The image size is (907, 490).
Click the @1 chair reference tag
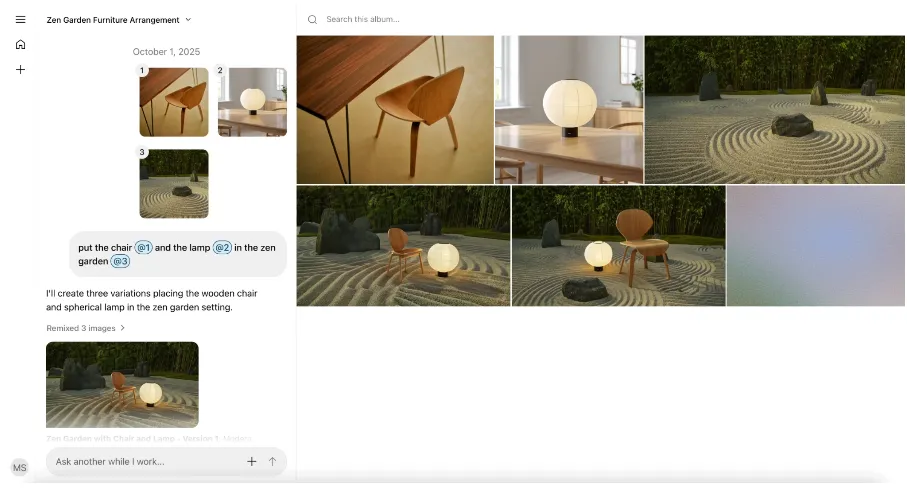point(143,247)
